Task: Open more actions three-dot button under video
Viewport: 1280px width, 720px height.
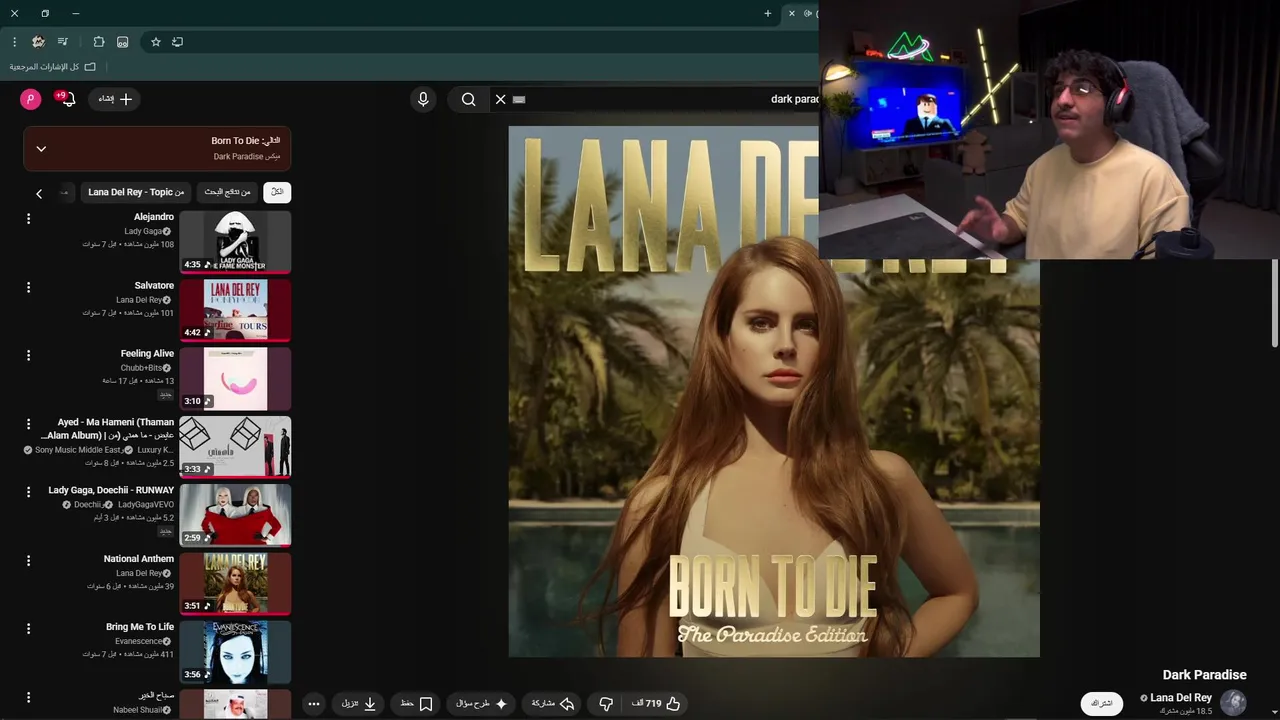Action: [x=314, y=704]
